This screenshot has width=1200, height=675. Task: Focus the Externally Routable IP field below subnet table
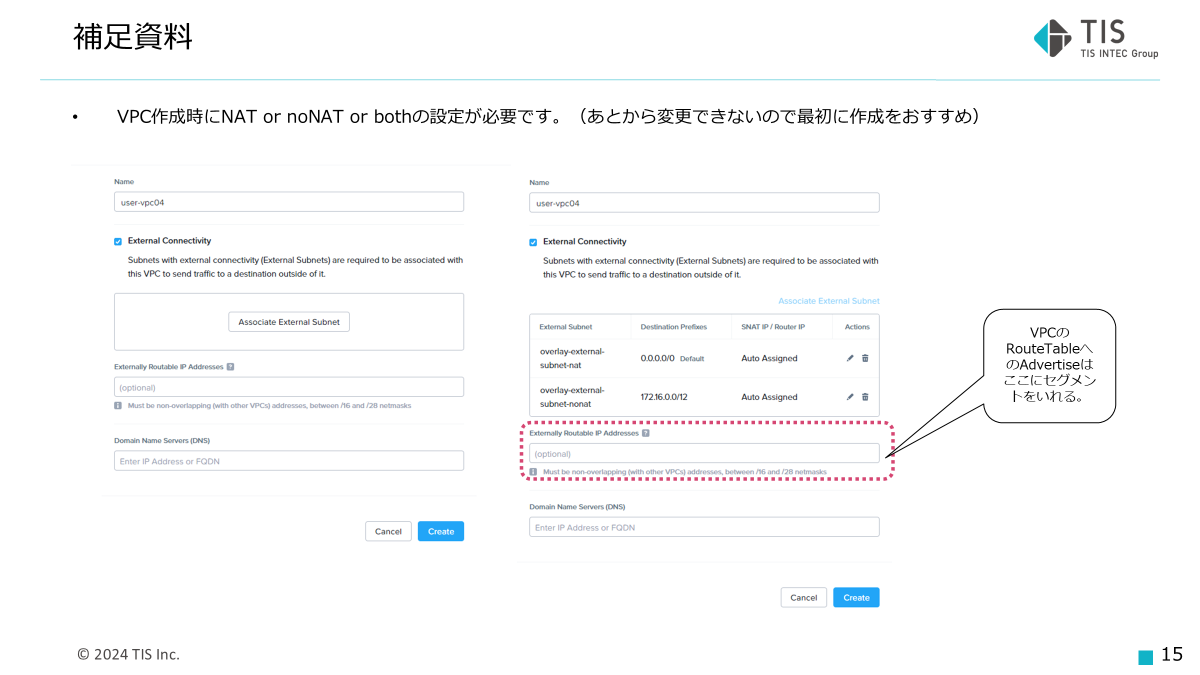pyautogui.click(x=704, y=453)
